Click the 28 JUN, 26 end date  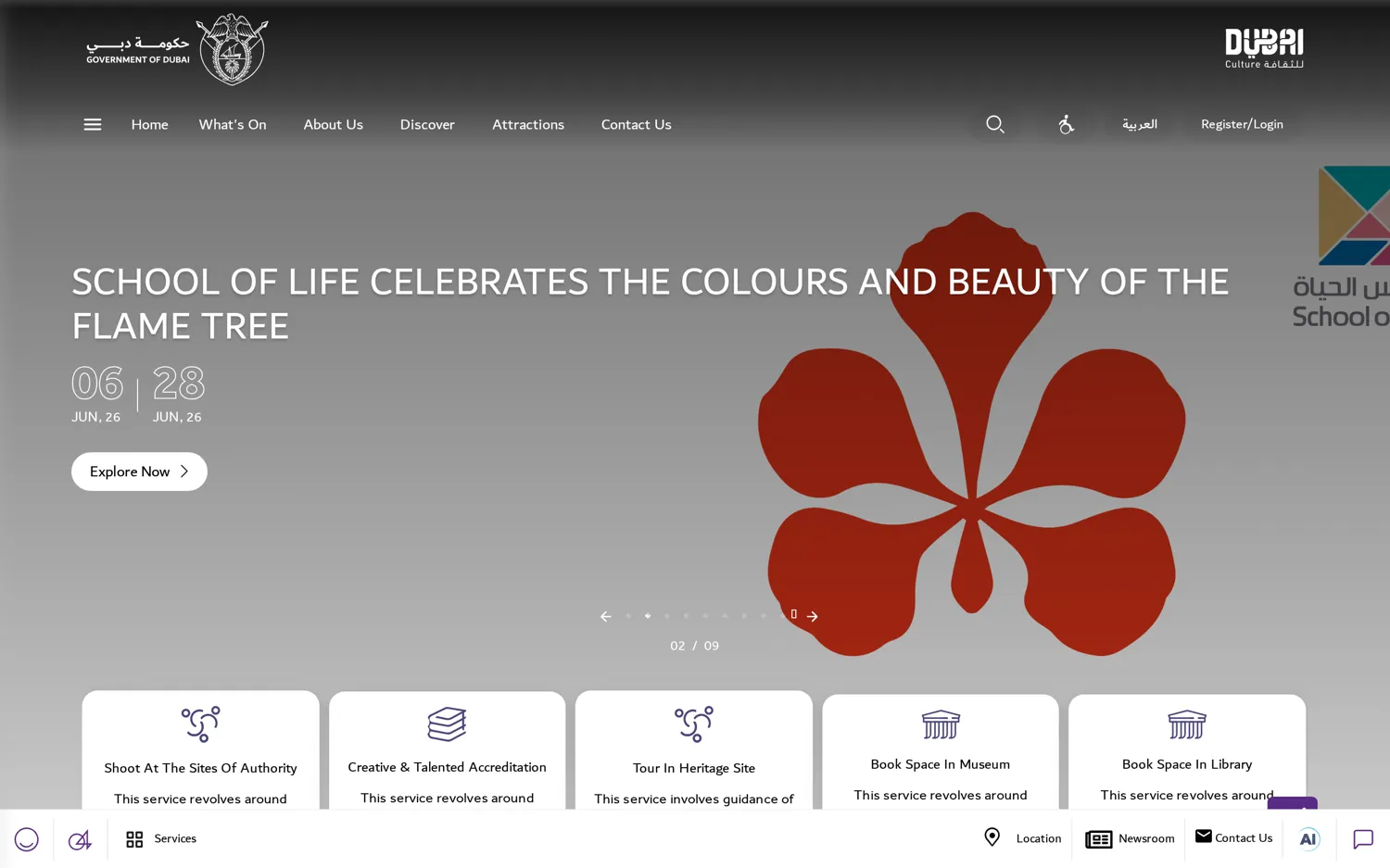178,395
